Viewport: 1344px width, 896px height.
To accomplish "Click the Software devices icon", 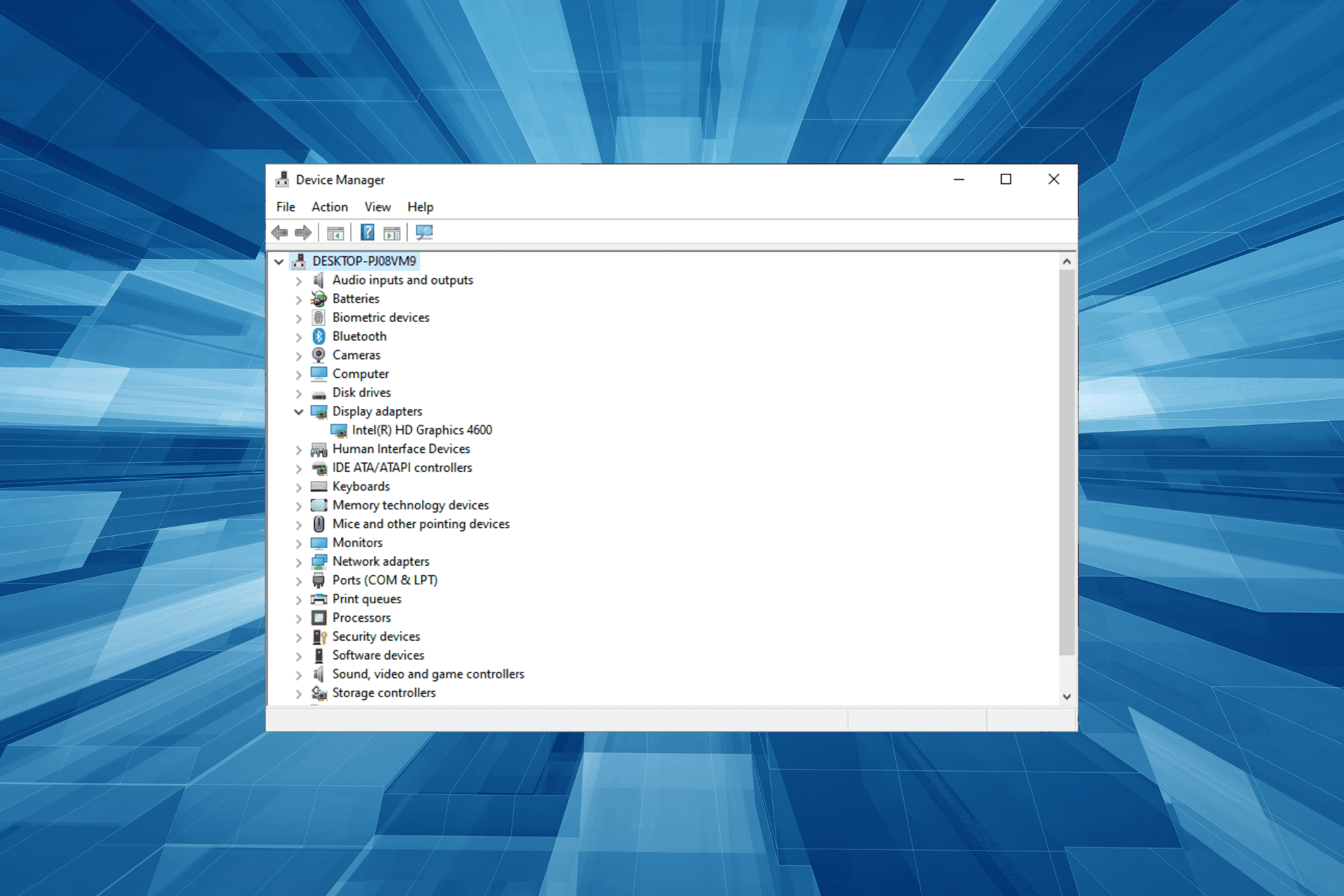I will (x=318, y=655).
